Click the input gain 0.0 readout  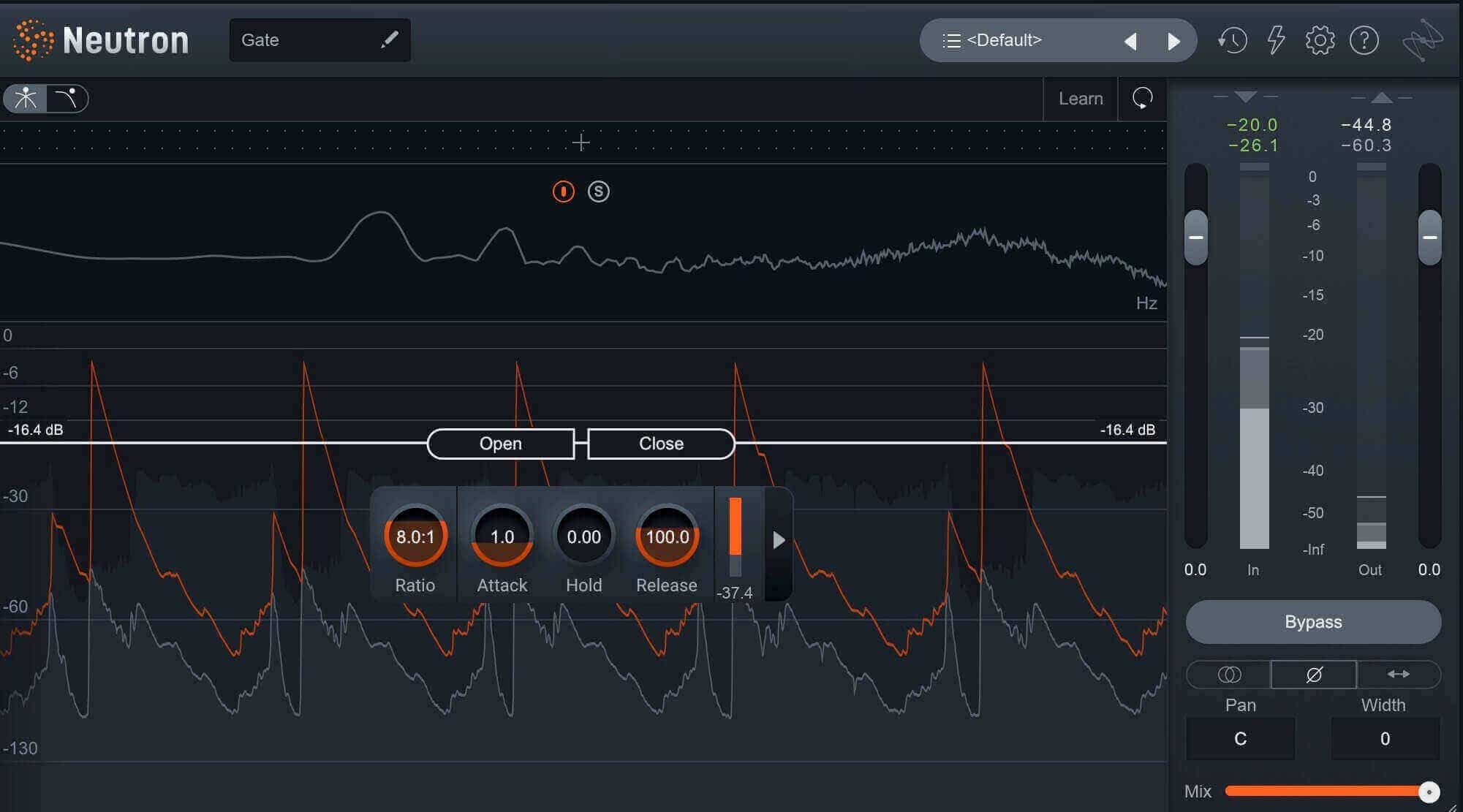(x=1195, y=569)
